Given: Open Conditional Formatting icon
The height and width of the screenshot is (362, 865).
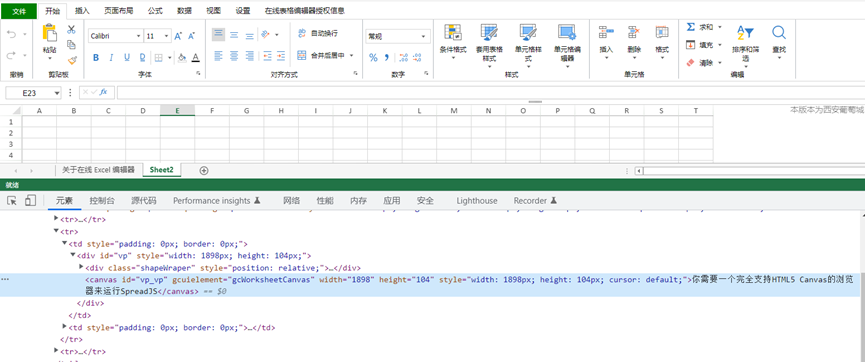Looking at the screenshot, I should point(453,32).
